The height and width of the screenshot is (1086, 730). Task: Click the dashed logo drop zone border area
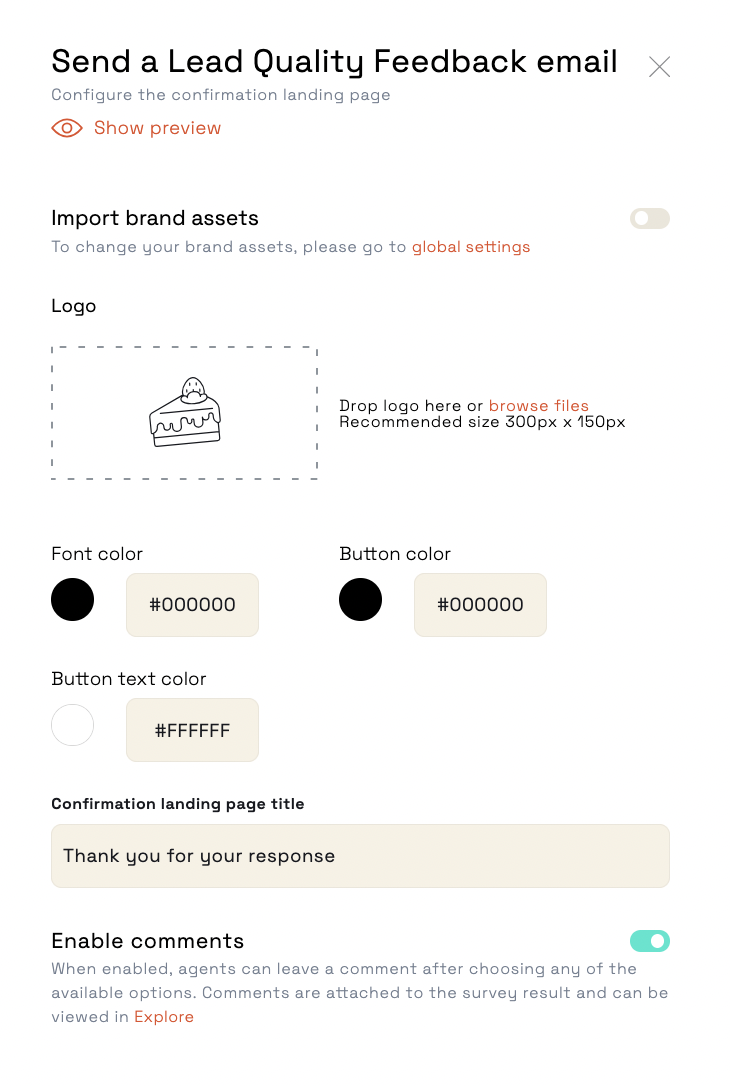(x=184, y=413)
